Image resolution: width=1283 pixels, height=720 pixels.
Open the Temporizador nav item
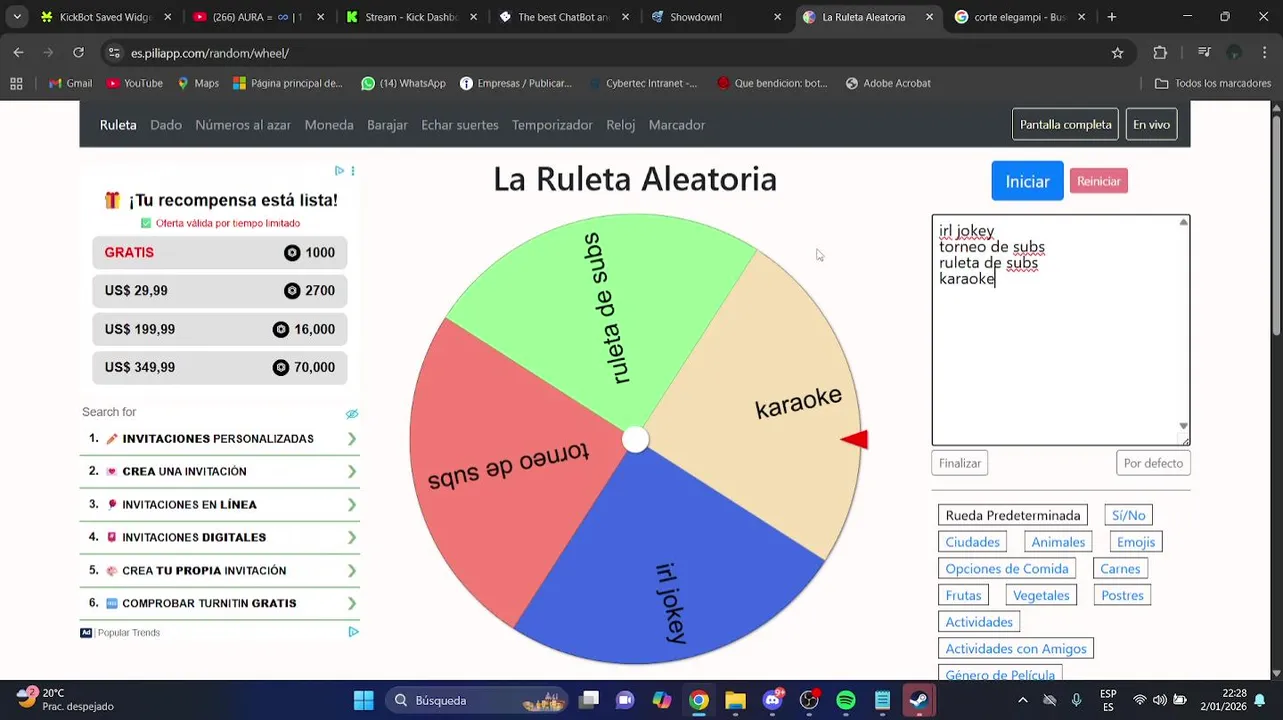(x=552, y=125)
